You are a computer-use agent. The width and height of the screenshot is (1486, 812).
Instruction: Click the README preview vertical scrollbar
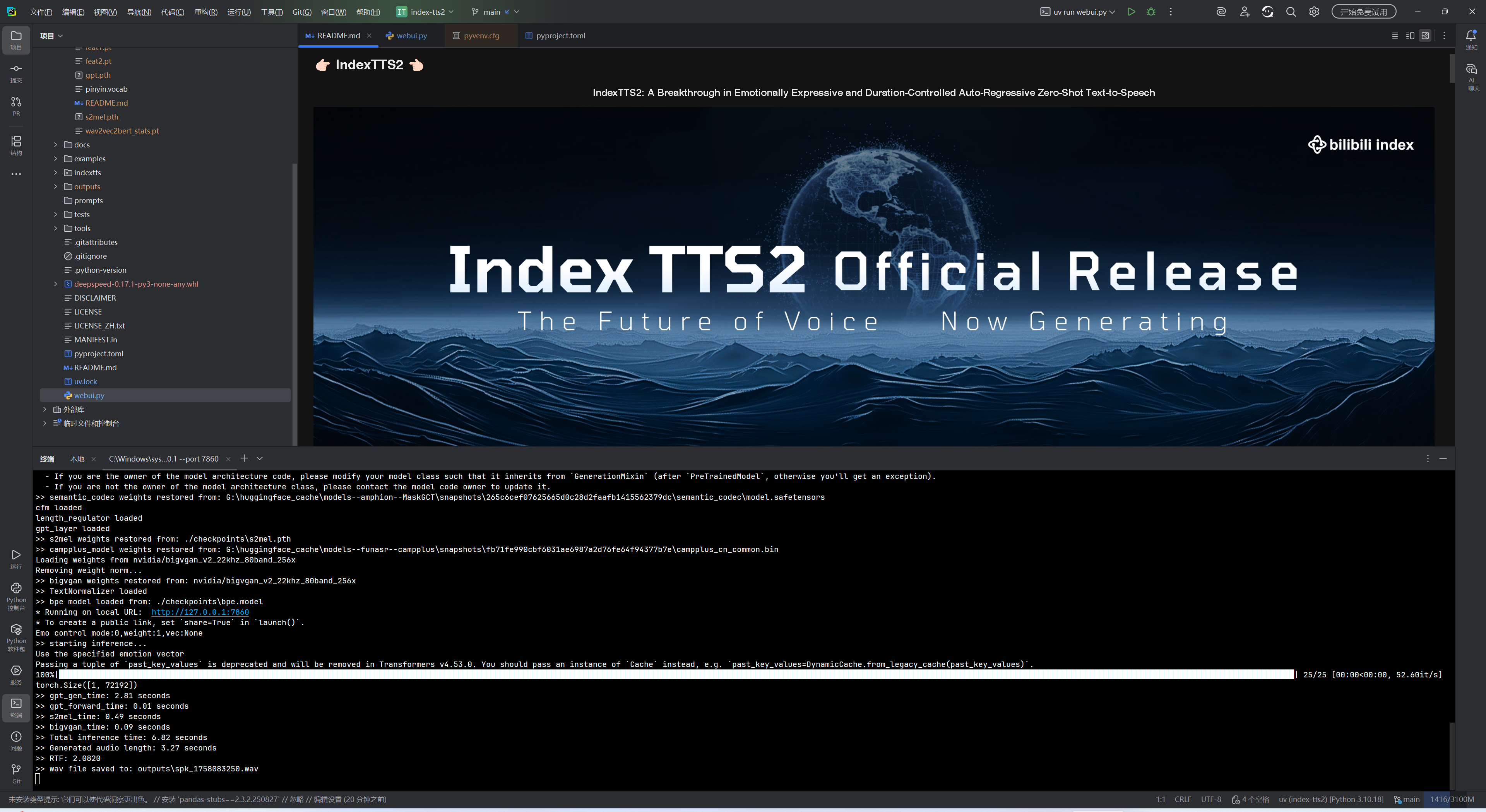(x=1452, y=68)
